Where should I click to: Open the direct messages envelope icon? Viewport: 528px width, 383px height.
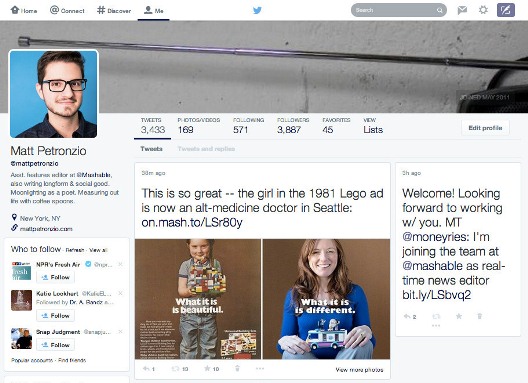point(462,10)
